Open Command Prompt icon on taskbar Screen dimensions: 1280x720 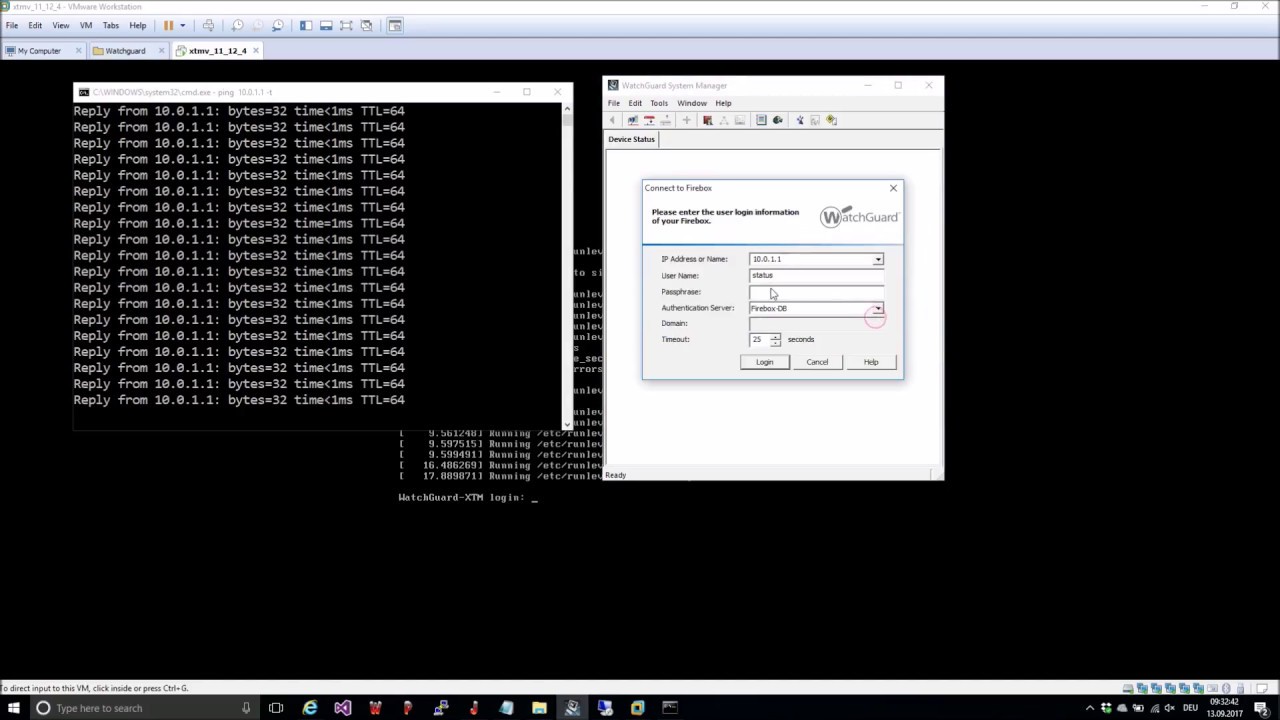click(x=670, y=708)
